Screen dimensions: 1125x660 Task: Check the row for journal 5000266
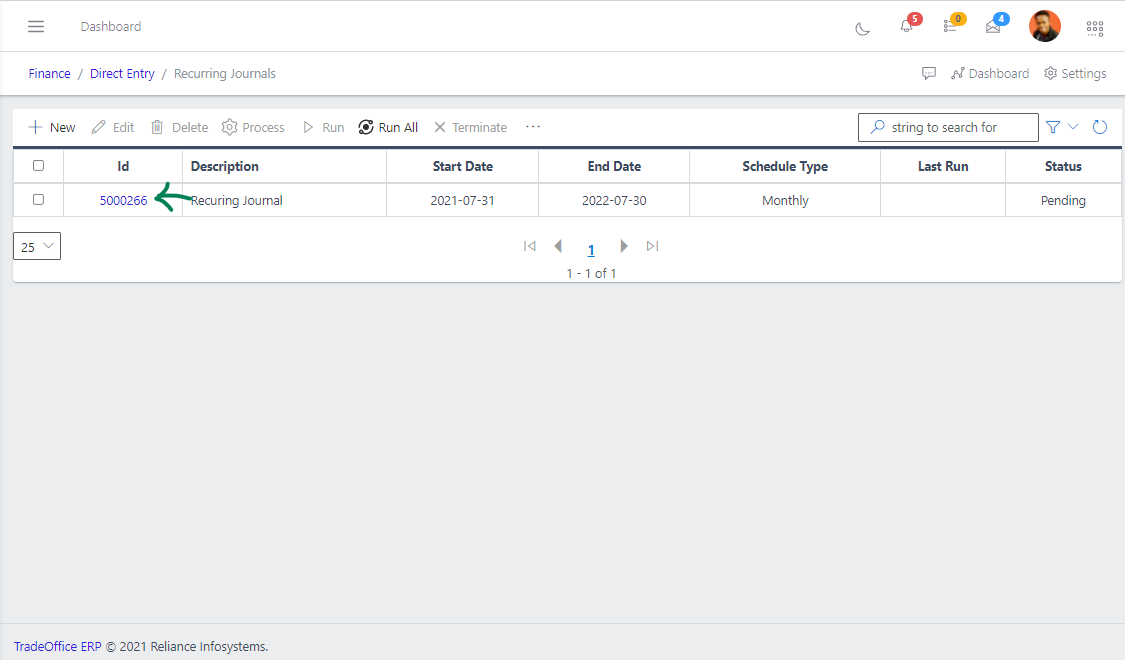coord(38,200)
